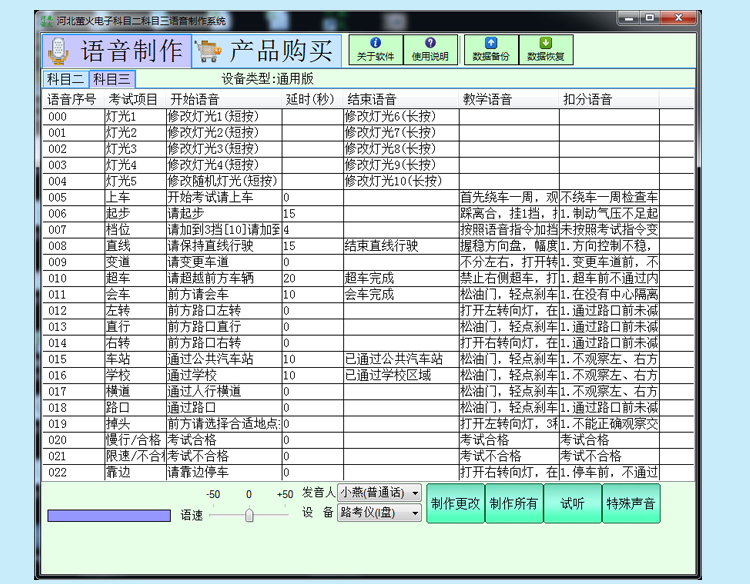Click the 前方路口直行 cell
Image resolution: width=750 pixels, height=584 pixels.
pos(224,327)
